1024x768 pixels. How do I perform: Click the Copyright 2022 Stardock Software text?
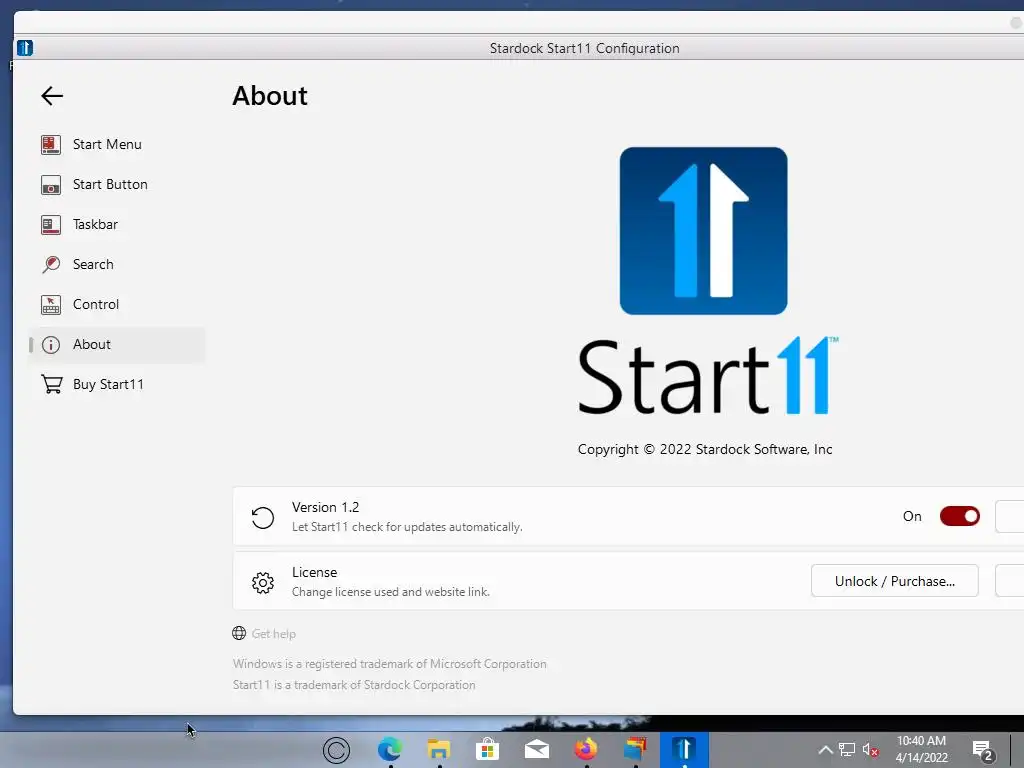click(705, 449)
